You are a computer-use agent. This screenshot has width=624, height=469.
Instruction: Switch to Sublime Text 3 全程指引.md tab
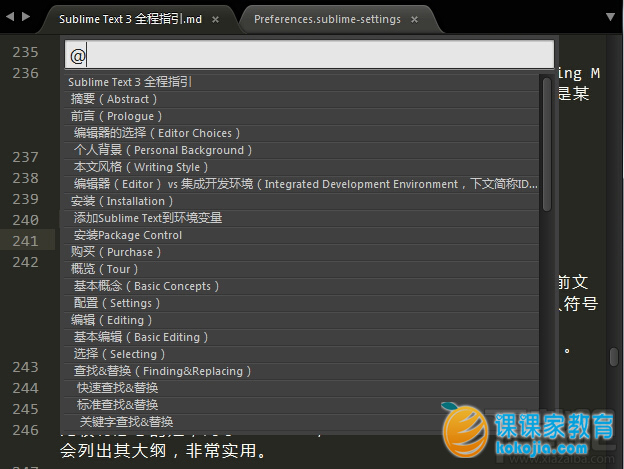(131, 19)
